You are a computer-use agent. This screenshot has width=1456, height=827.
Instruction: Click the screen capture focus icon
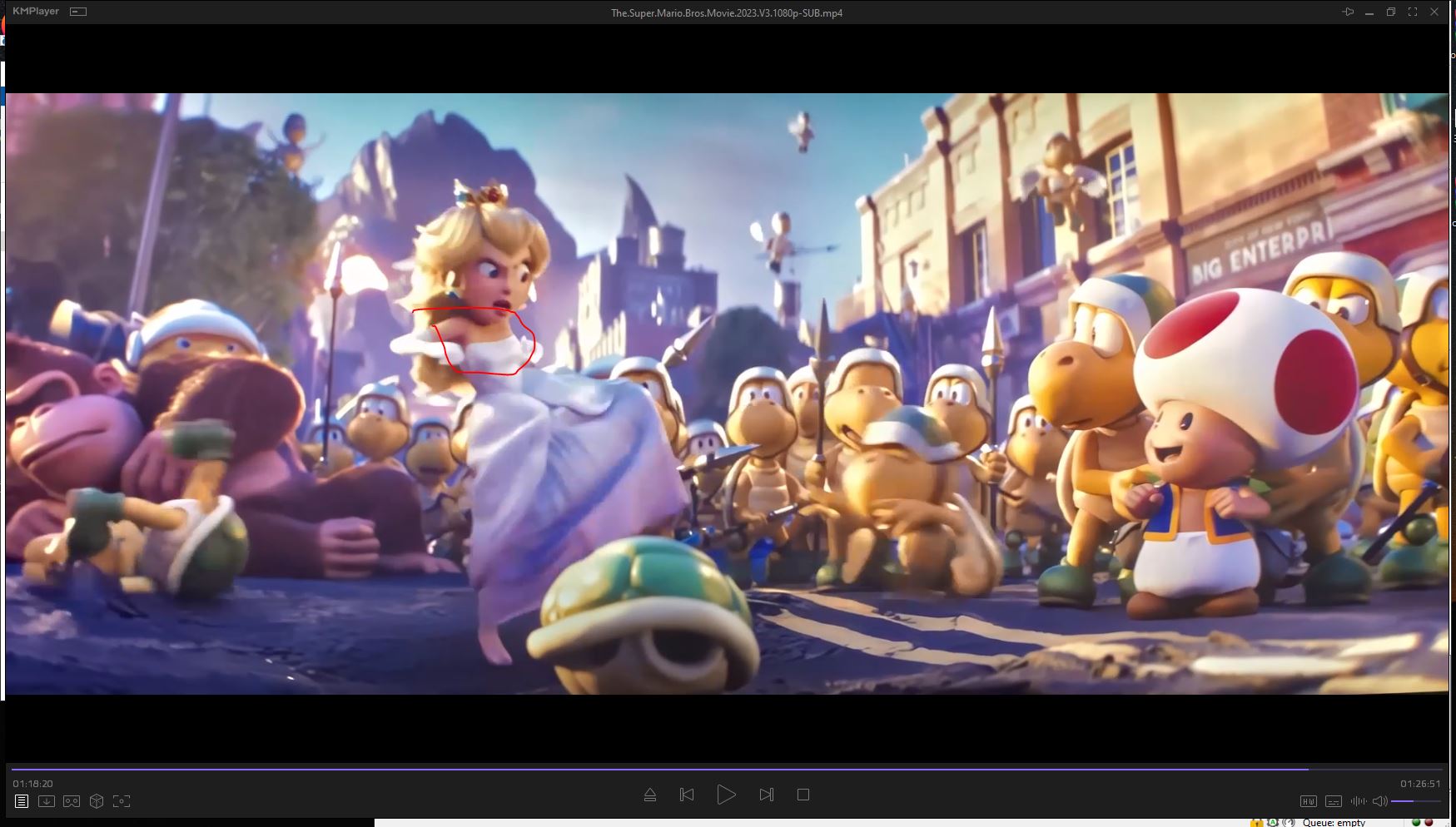[x=122, y=801]
